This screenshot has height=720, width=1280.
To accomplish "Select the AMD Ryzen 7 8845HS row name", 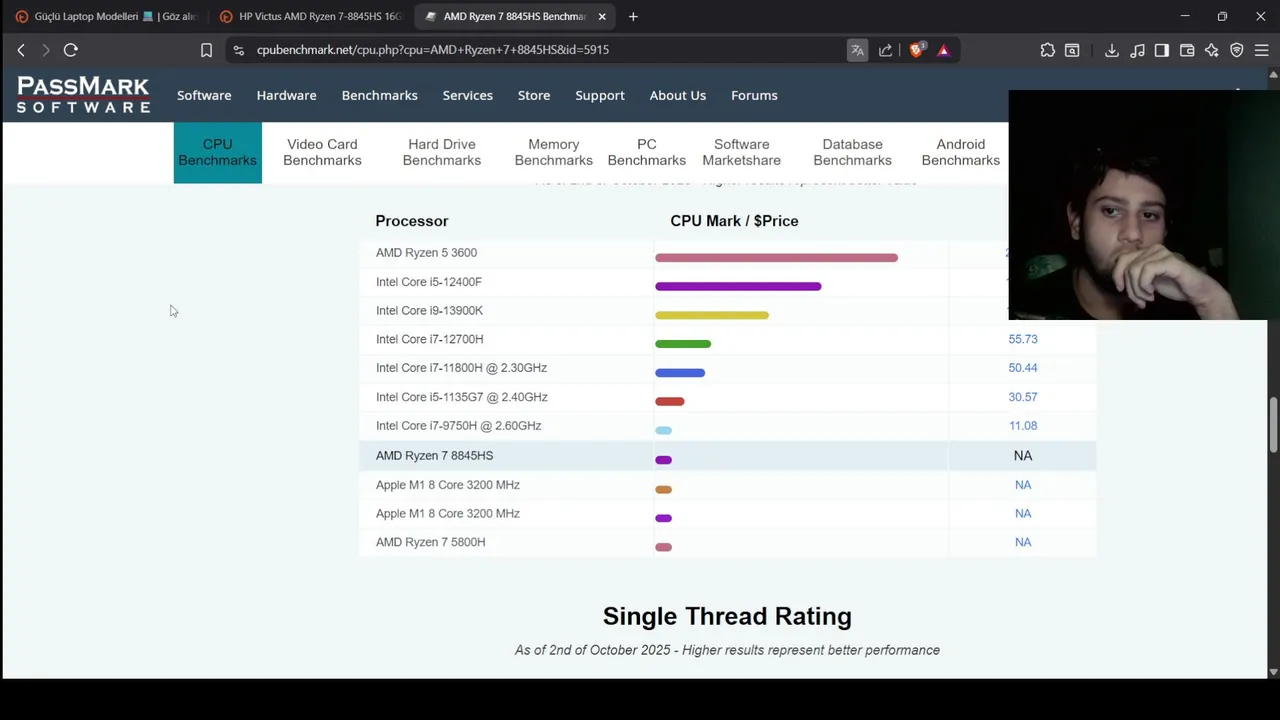I will pyautogui.click(x=434, y=456).
